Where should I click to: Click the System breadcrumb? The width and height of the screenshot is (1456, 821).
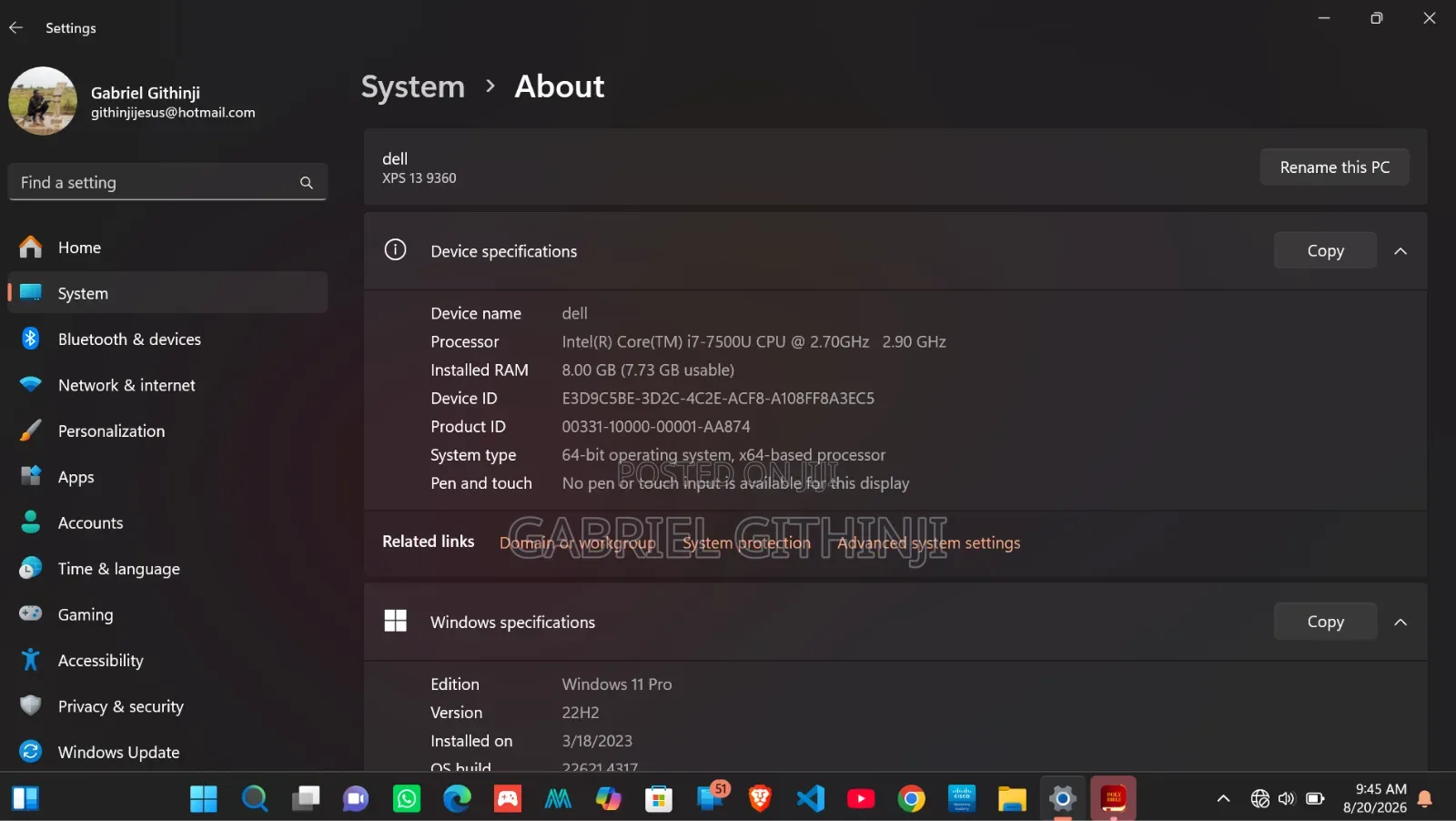click(x=413, y=86)
